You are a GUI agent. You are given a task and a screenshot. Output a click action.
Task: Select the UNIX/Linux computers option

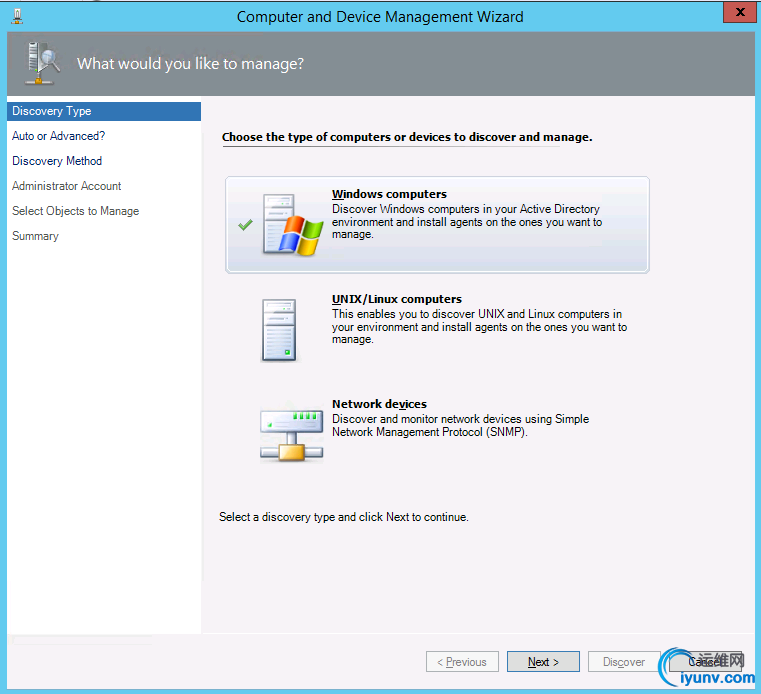437,330
